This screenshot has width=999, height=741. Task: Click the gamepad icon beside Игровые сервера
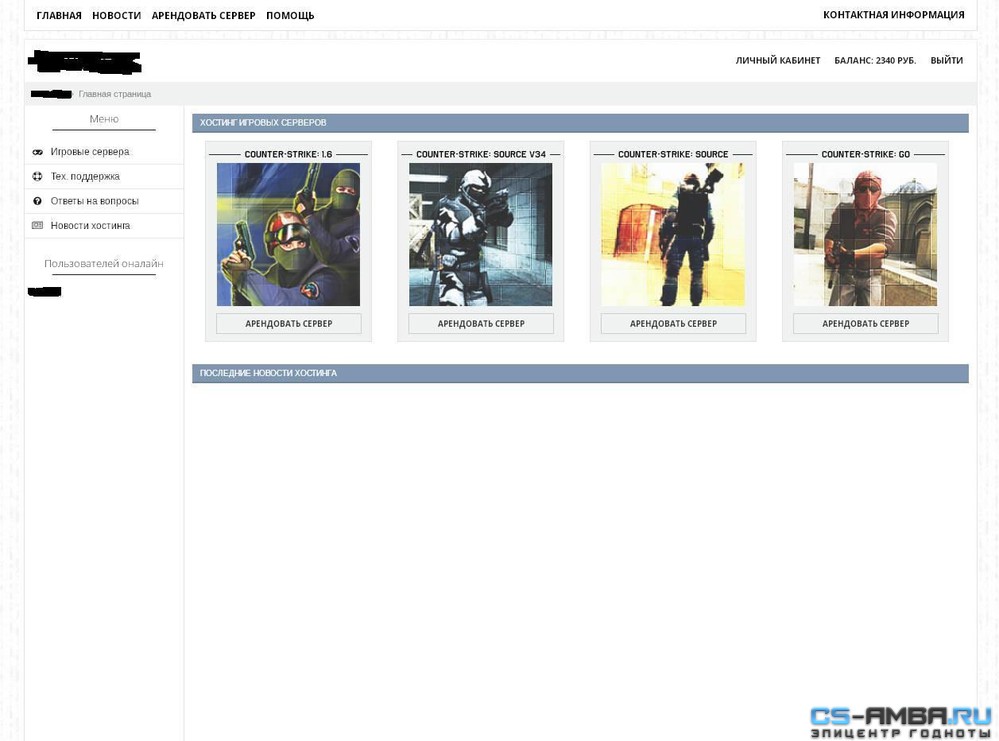pos(38,152)
